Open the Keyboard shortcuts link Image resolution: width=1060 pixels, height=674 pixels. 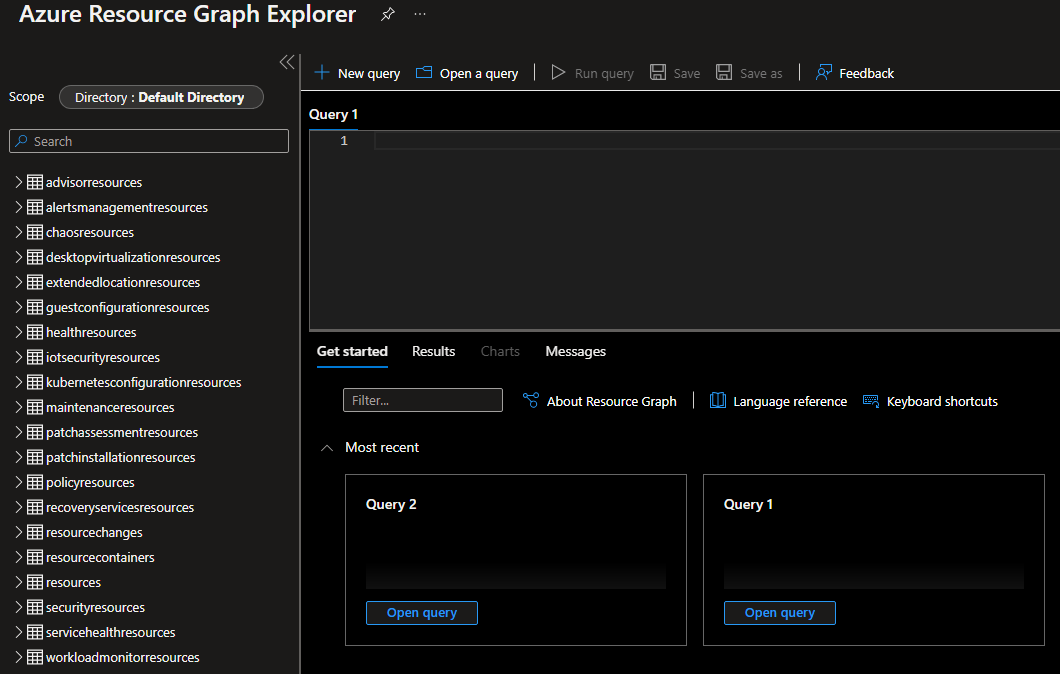942,401
